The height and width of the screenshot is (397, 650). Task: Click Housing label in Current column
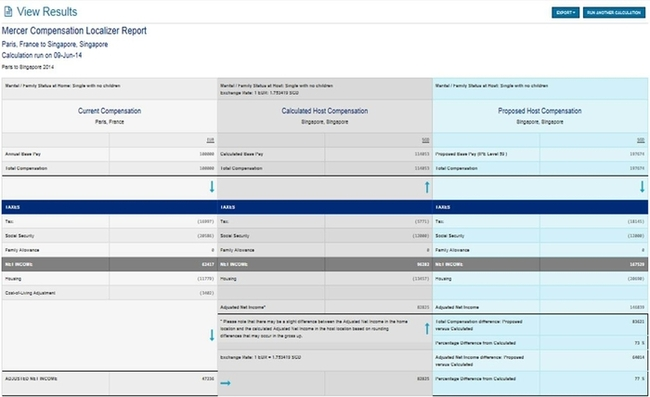(13, 278)
